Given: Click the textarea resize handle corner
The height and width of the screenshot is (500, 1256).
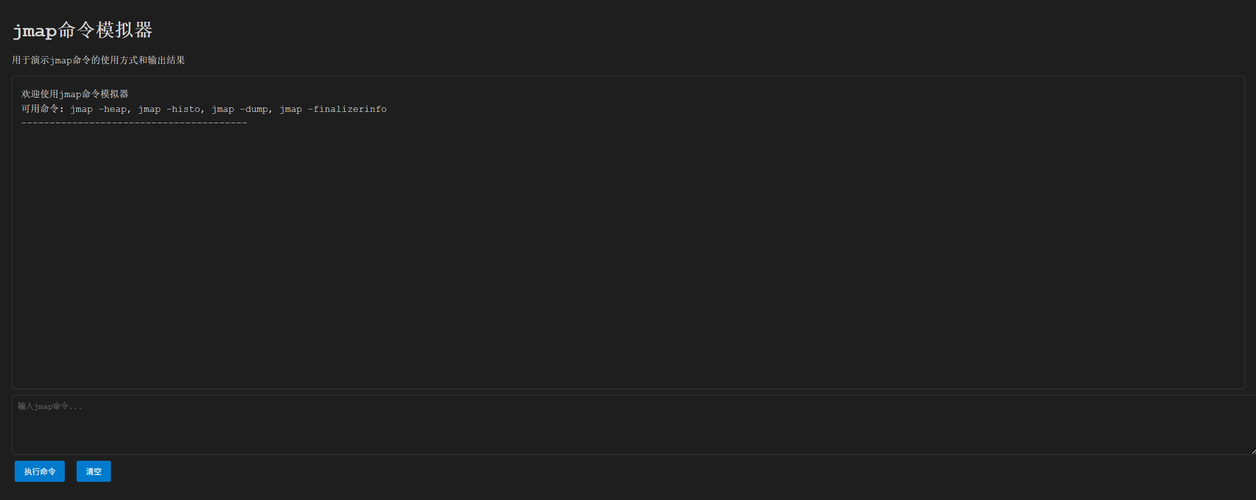Looking at the screenshot, I should (x=1251, y=450).
